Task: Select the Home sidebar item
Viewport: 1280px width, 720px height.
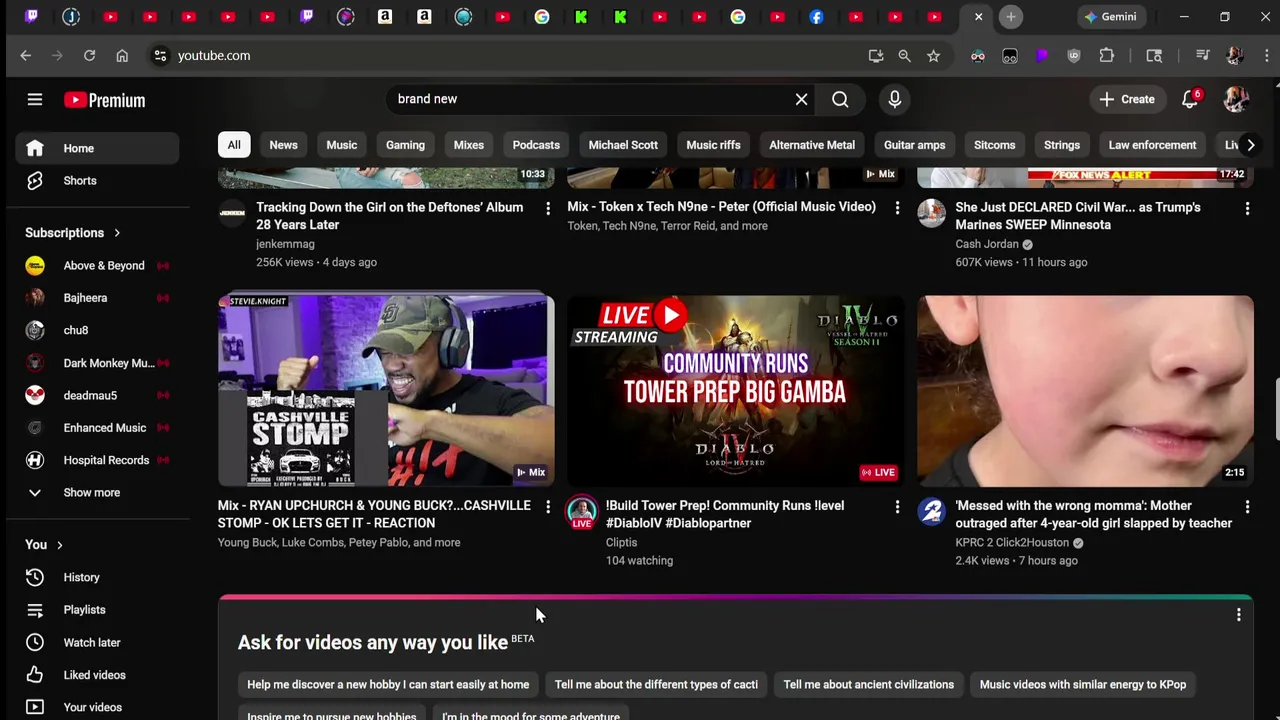Action: (97, 148)
